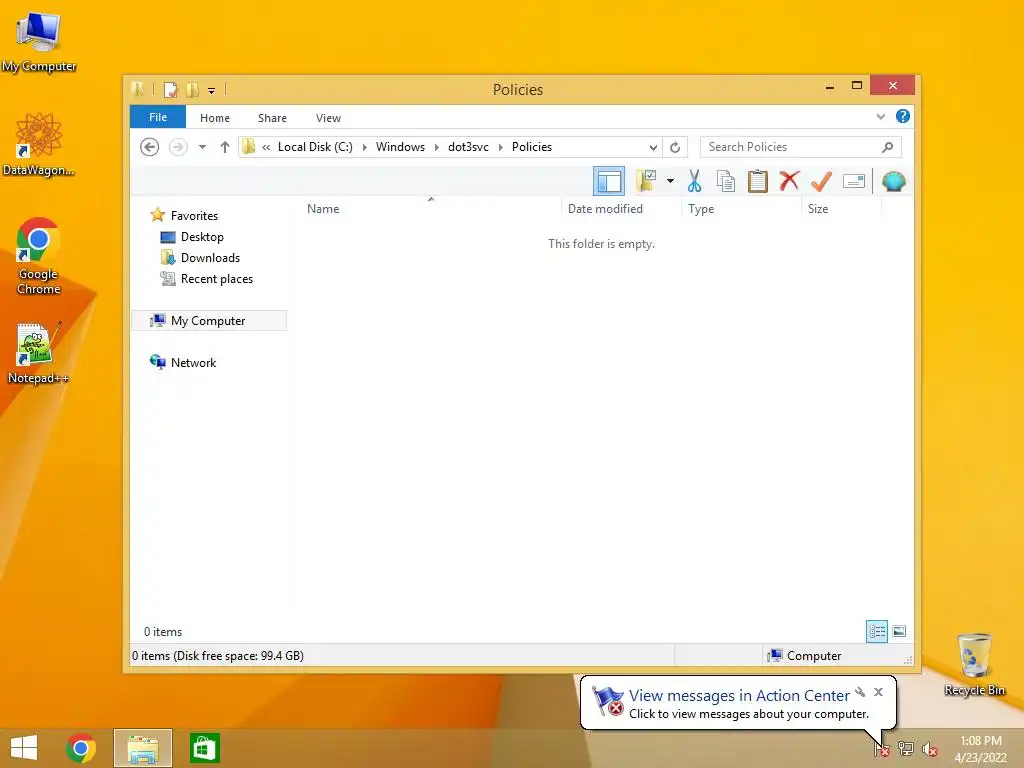Select Favorites in the navigation pane
1024x768 pixels.
[x=194, y=216]
